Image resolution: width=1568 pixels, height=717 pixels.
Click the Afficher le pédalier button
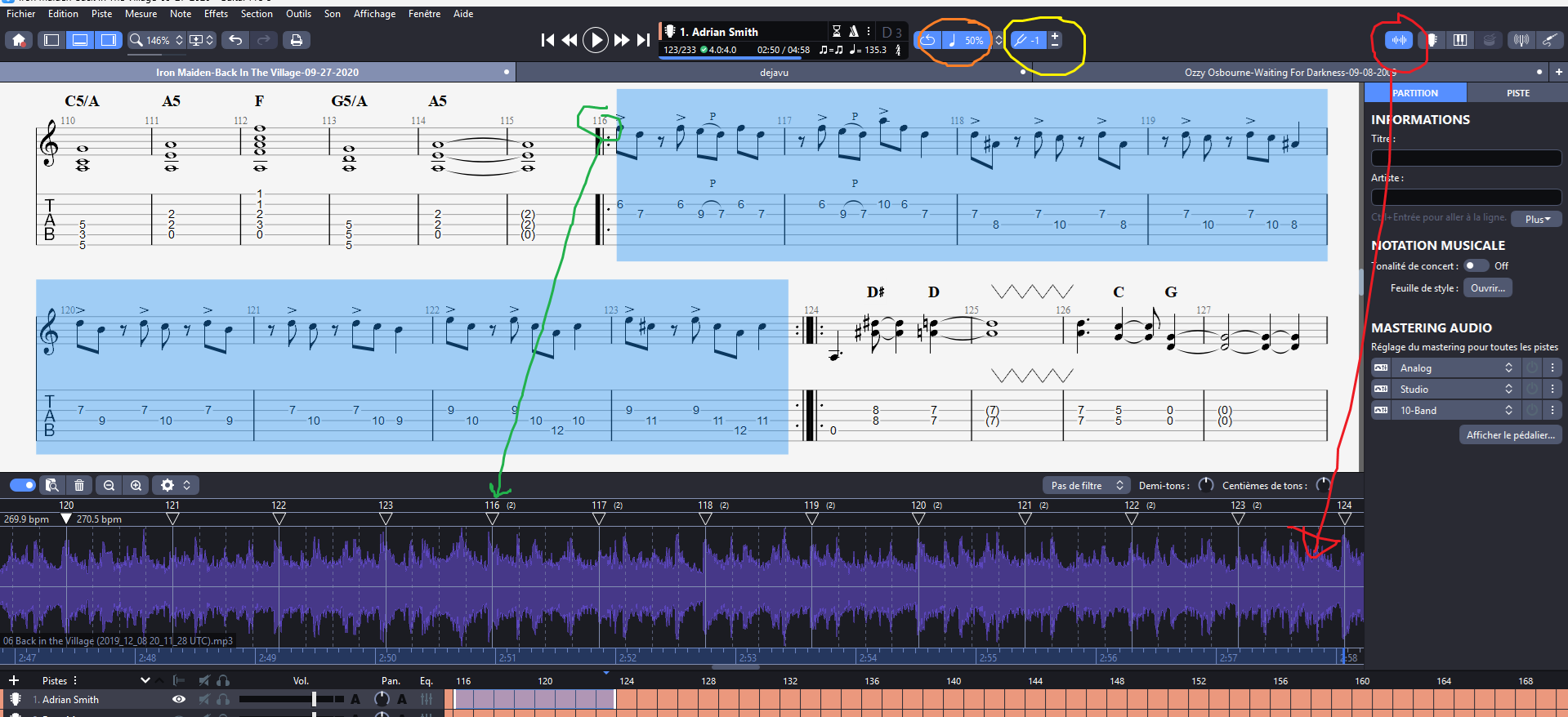click(1510, 435)
